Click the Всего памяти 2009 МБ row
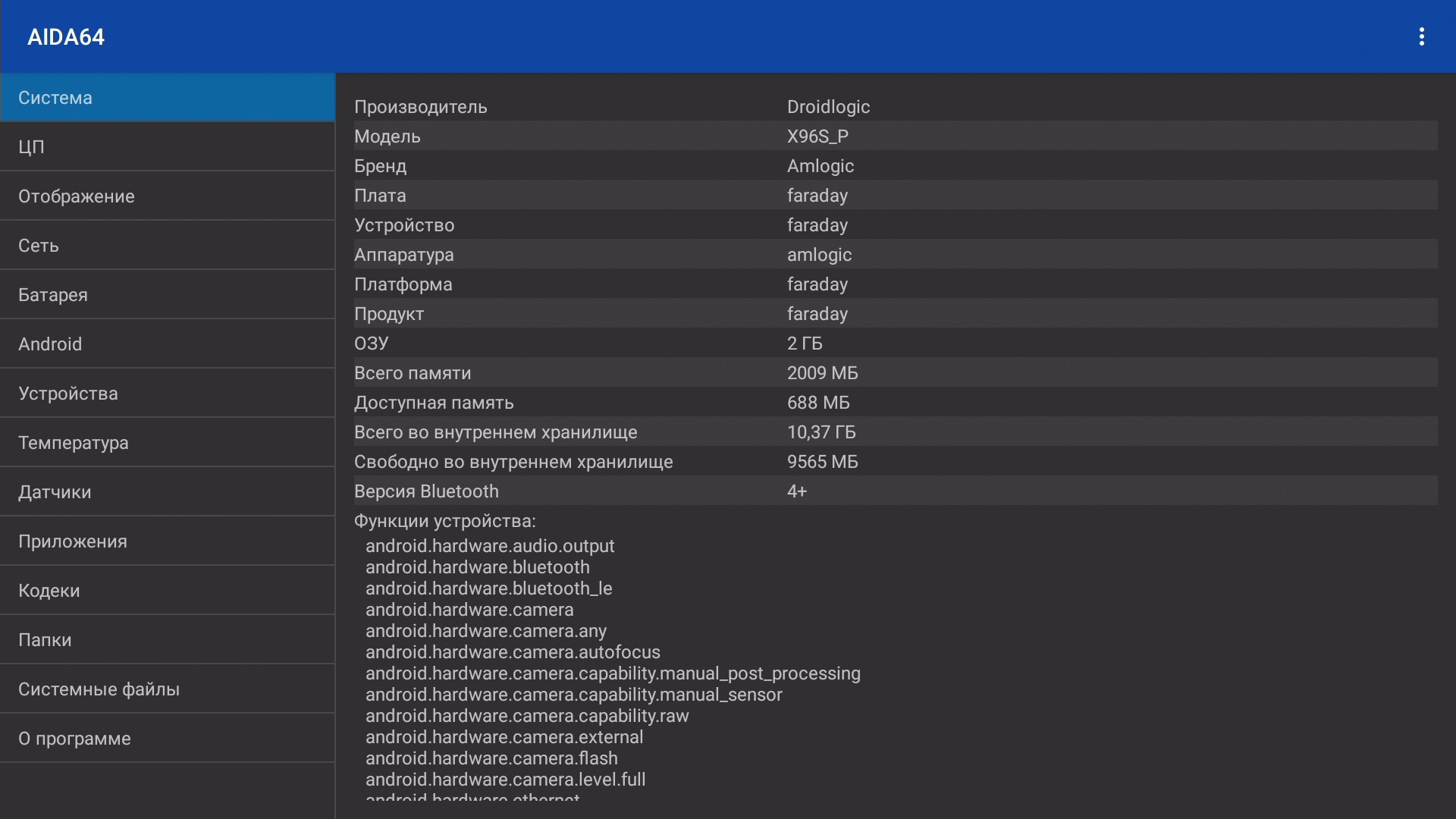The image size is (1456, 819). click(895, 373)
